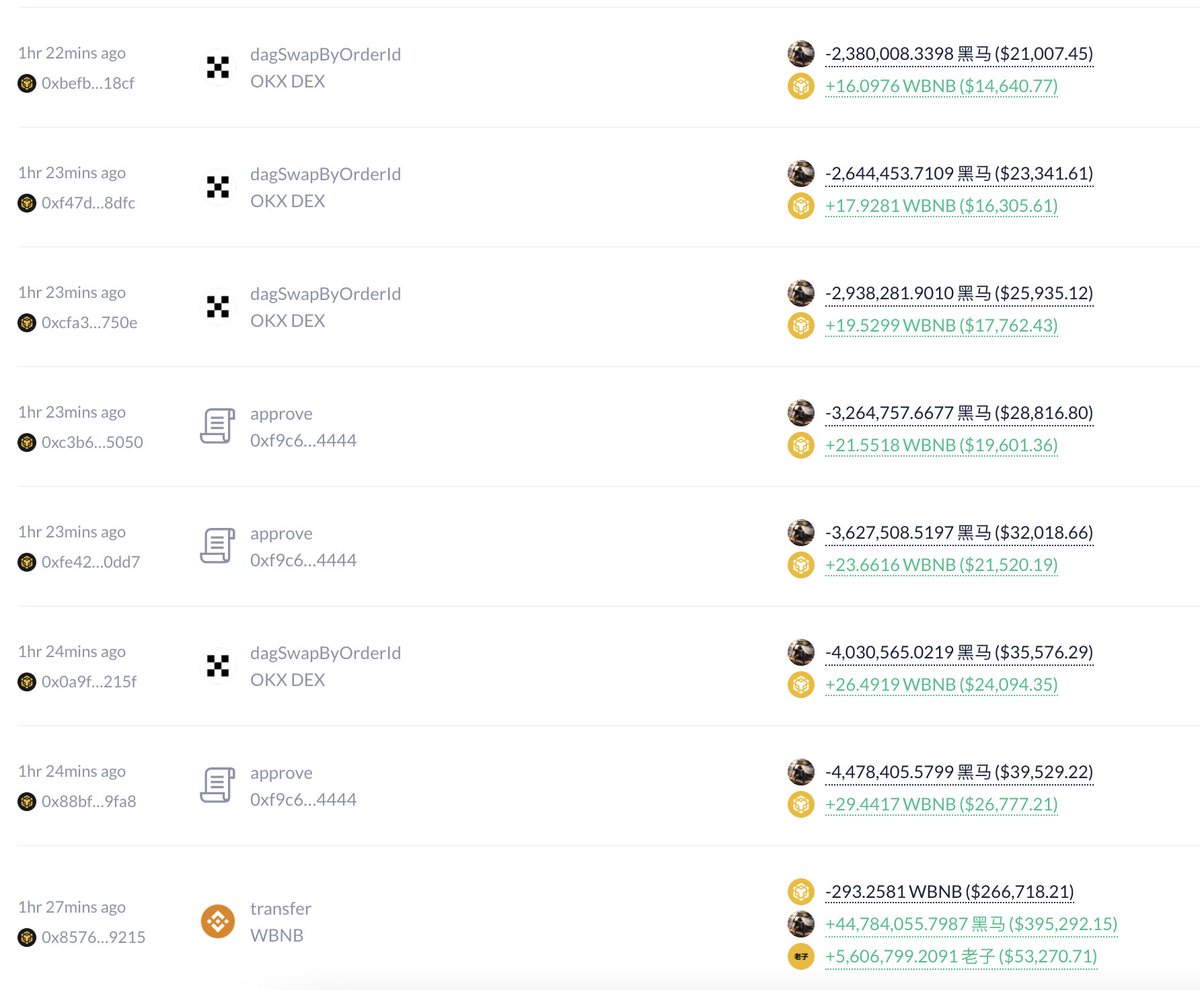Open transaction hash 0xbefb…18cf
The width and height of the screenshot is (1200, 990).
88,83
